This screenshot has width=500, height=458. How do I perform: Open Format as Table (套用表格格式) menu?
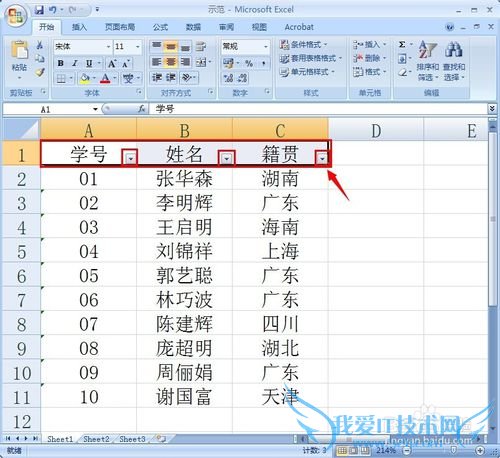[x=311, y=58]
